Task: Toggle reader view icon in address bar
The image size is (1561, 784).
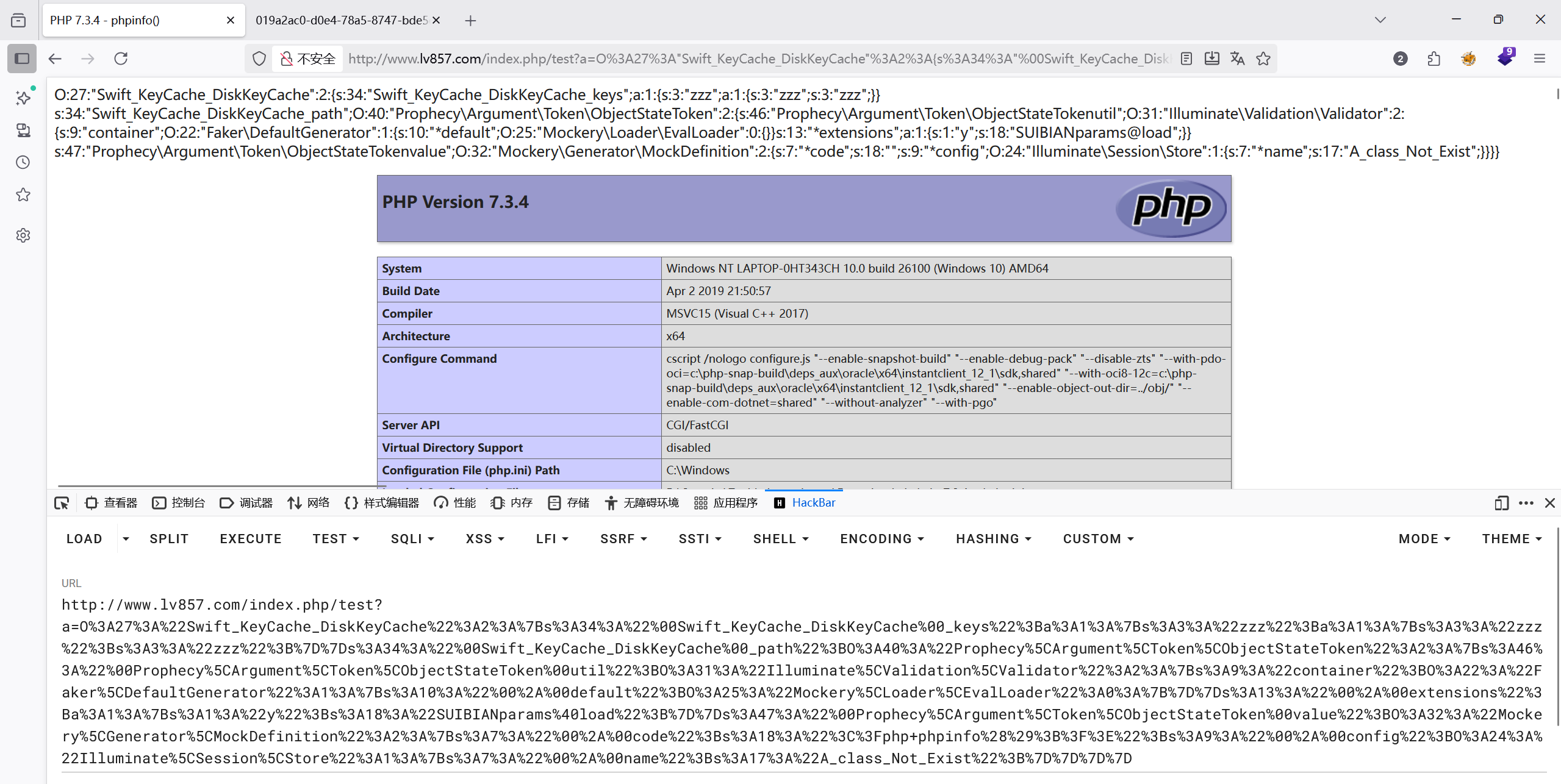Action: point(1186,59)
